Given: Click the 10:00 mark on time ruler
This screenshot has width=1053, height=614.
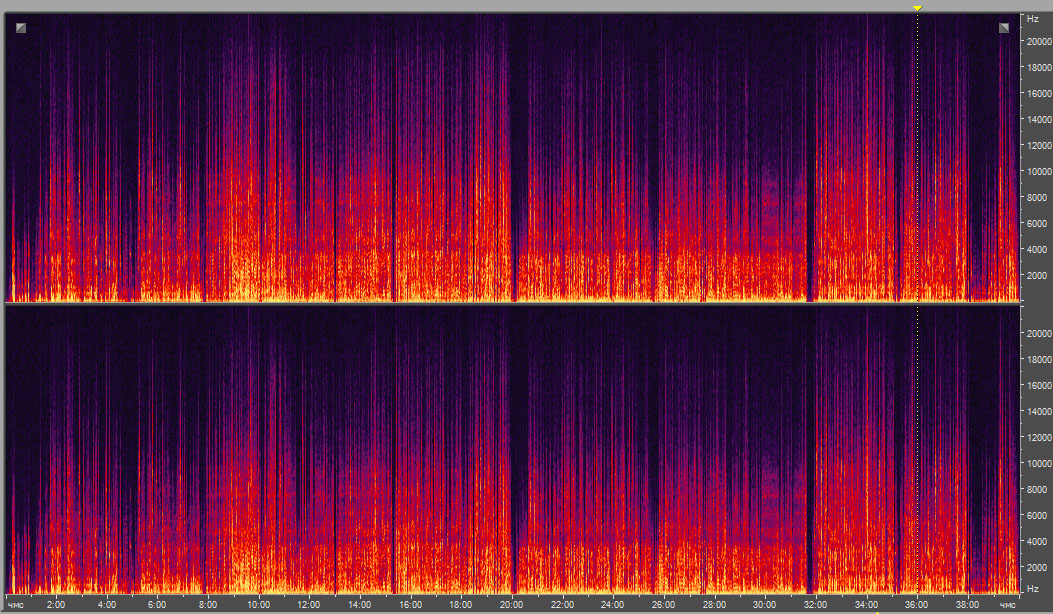Looking at the screenshot, I should pos(258,605).
